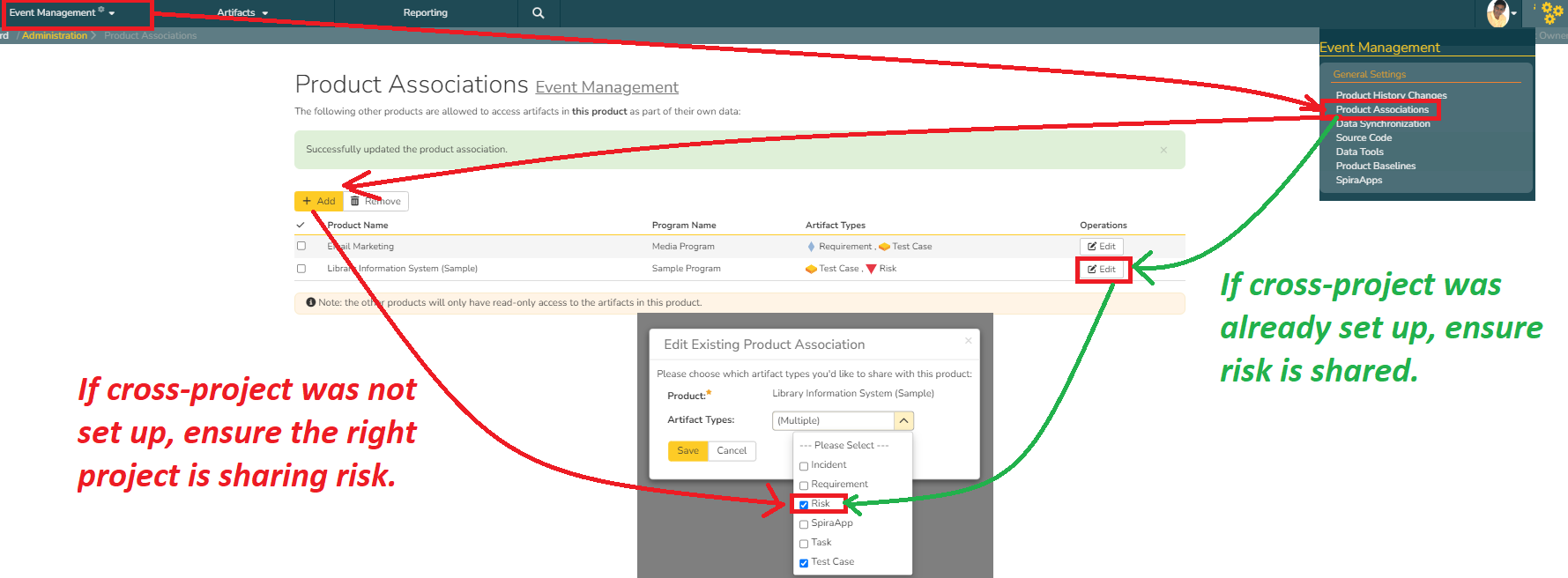Image resolution: width=1568 pixels, height=578 pixels.
Task: Select the Email Marketing row checkbox
Action: coord(301,247)
